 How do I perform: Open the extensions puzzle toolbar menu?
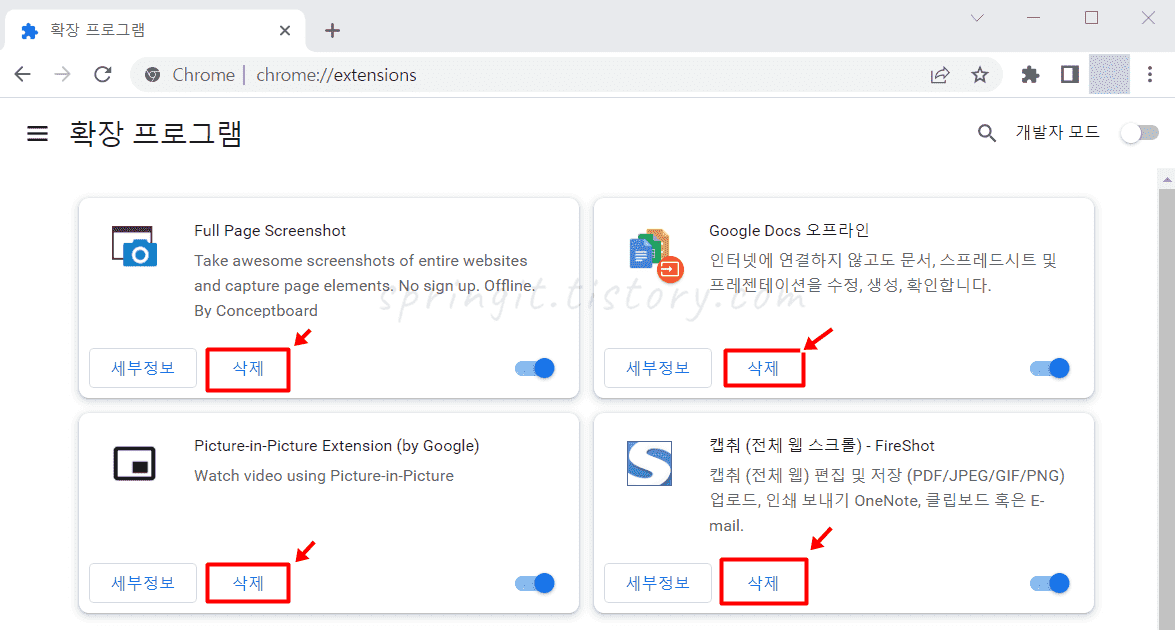pos(1030,75)
